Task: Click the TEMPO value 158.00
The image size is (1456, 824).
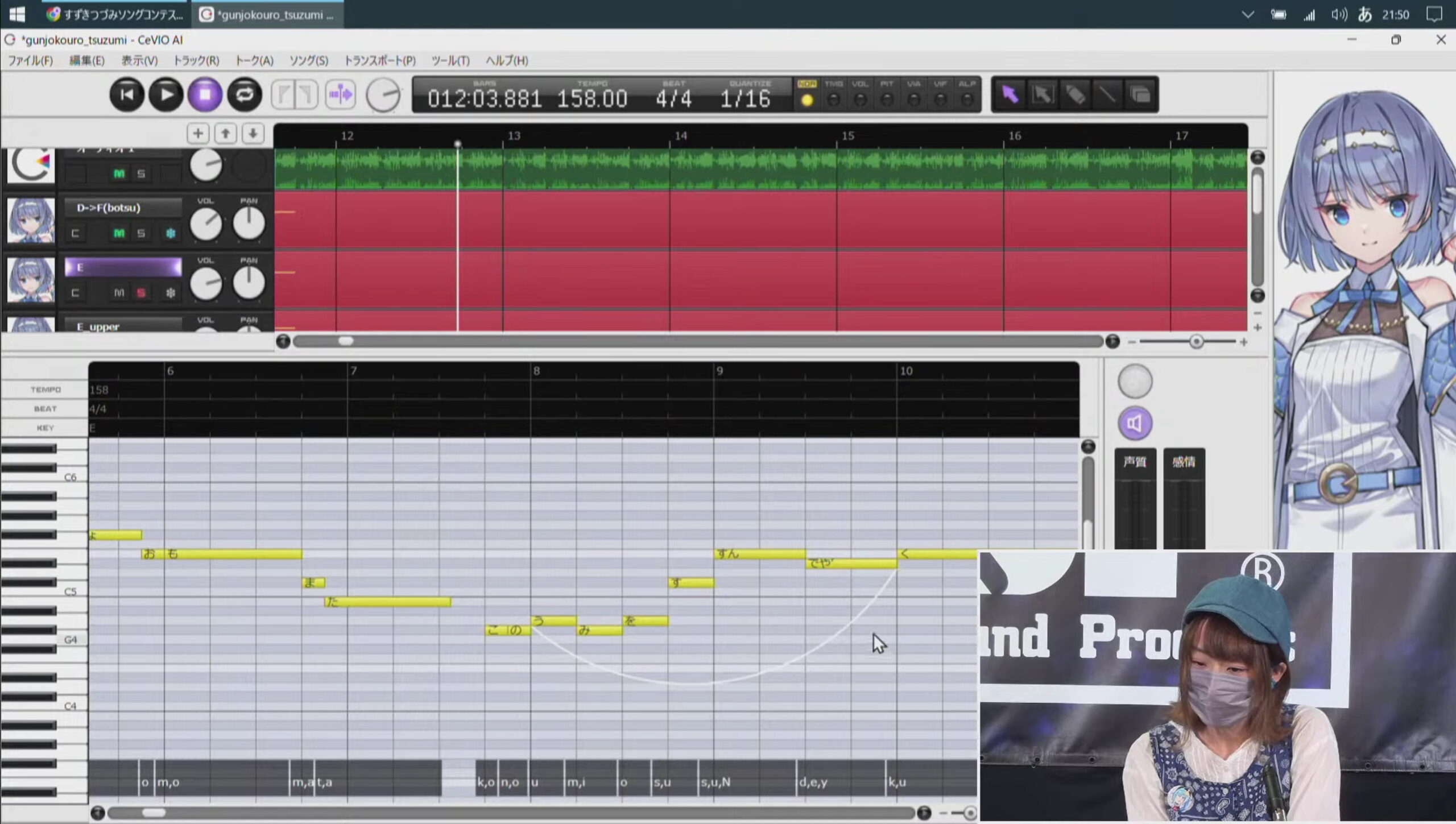Action: (592, 99)
